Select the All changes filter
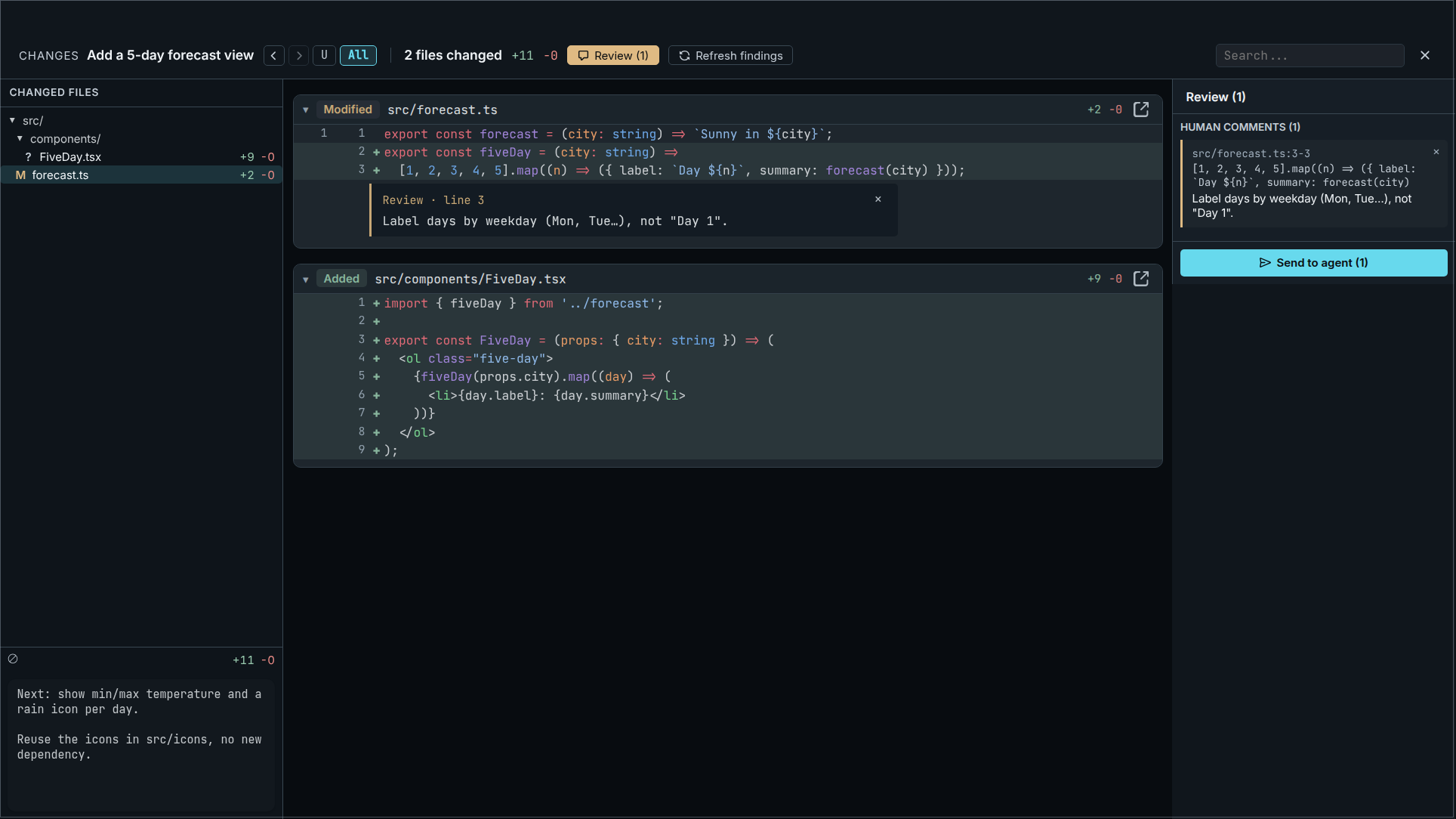 [358, 55]
